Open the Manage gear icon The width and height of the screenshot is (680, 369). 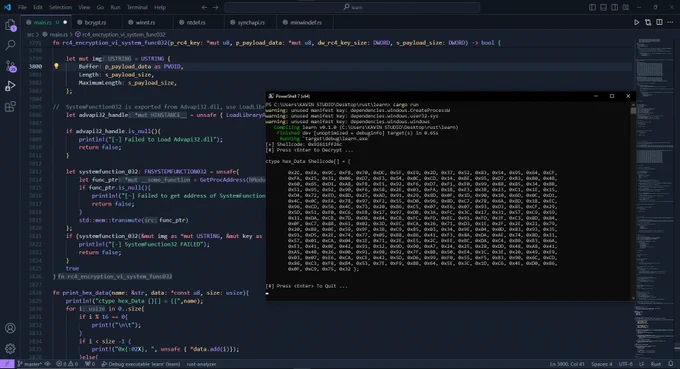point(10,348)
